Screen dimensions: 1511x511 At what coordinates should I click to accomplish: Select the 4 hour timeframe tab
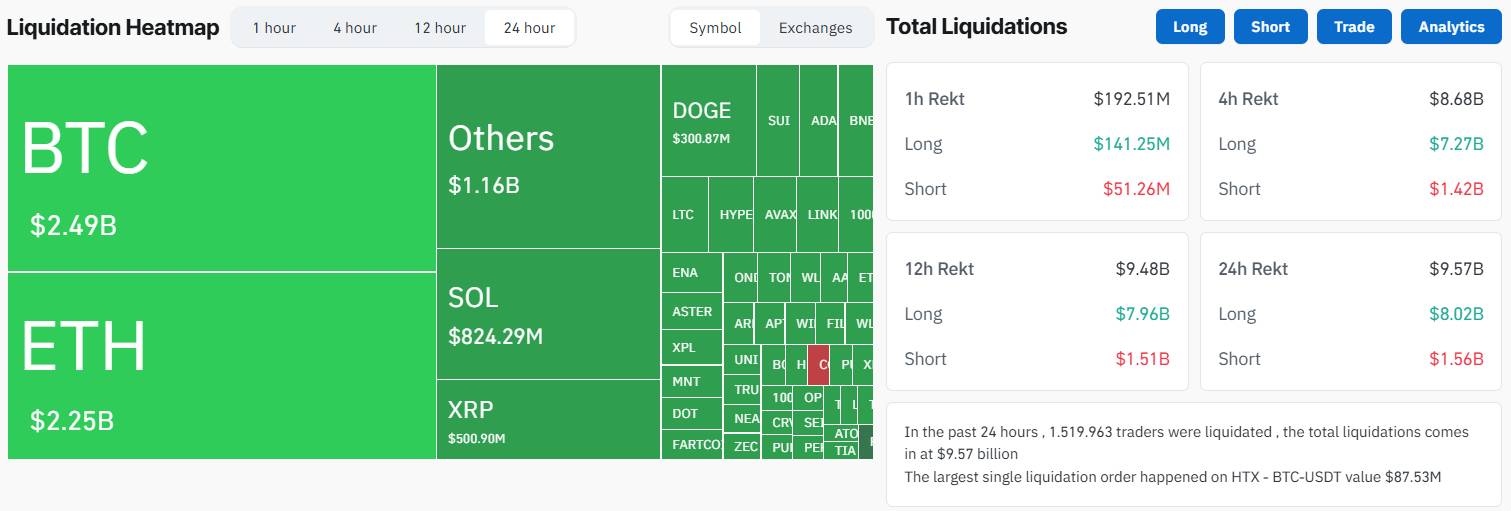tap(355, 28)
